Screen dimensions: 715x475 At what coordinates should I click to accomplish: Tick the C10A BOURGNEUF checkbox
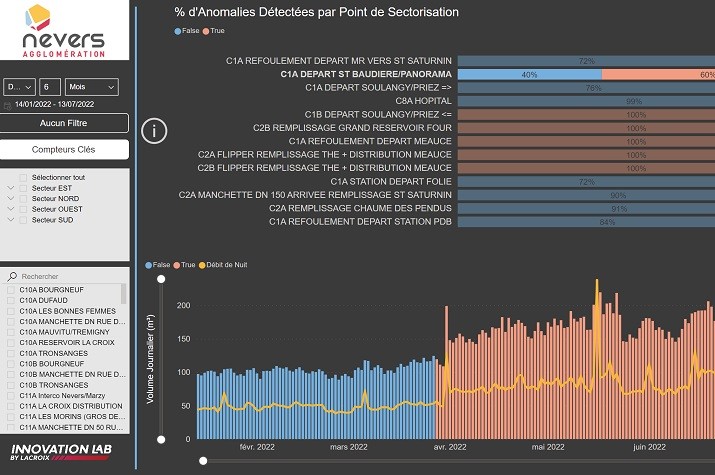10,290
